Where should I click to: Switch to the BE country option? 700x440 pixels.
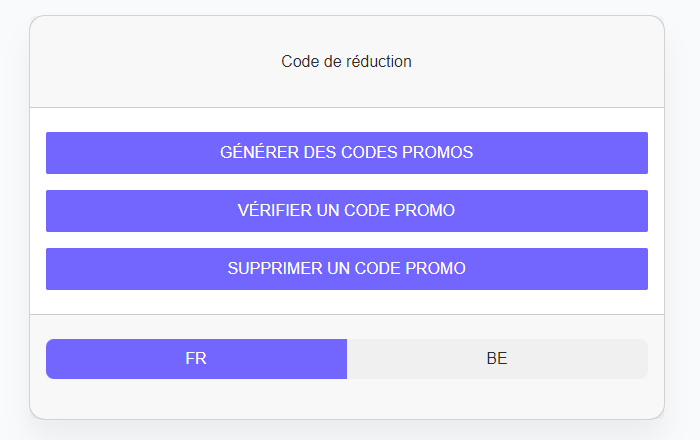tap(497, 359)
